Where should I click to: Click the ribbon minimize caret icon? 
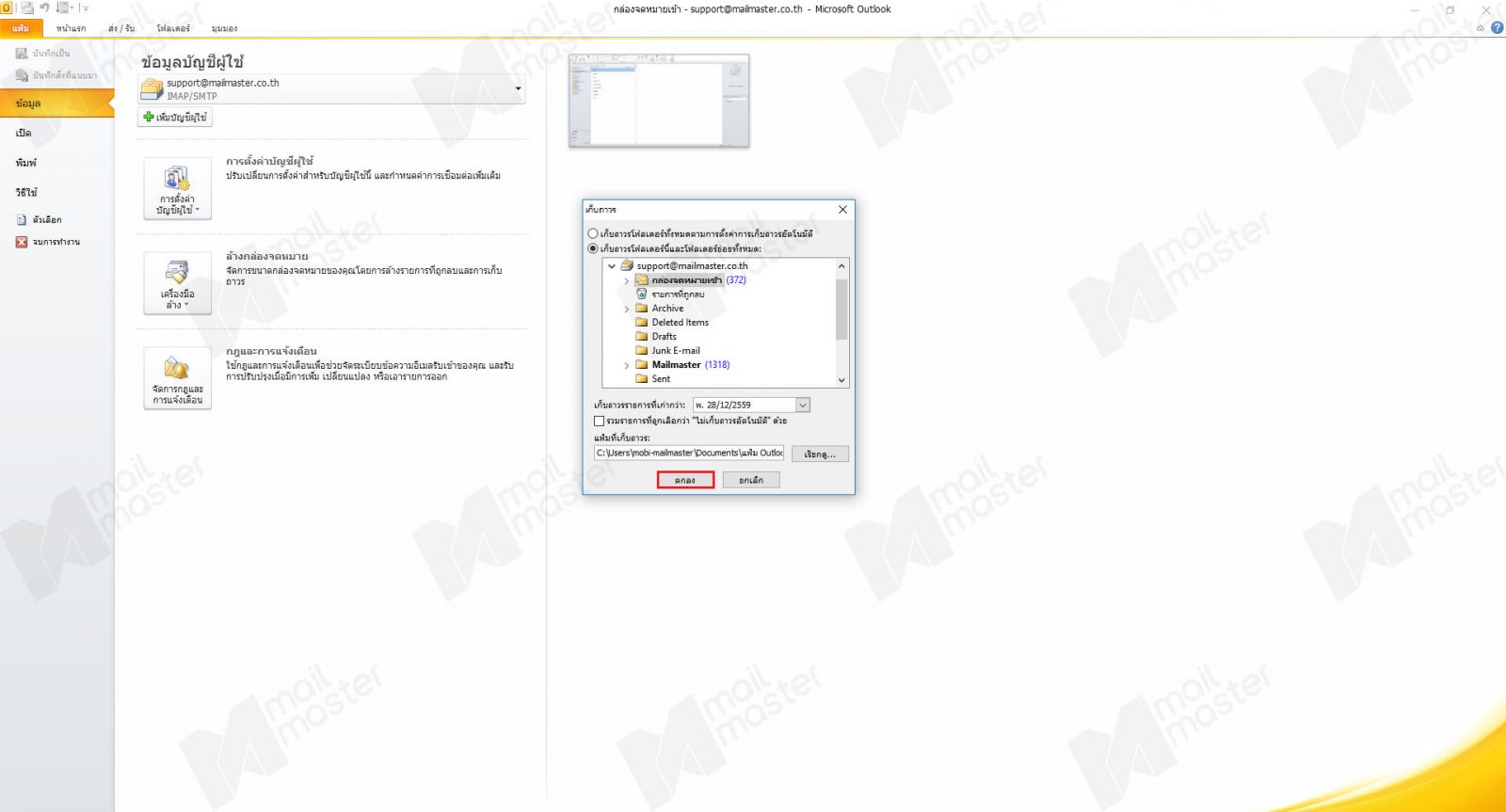click(1481, 27)
